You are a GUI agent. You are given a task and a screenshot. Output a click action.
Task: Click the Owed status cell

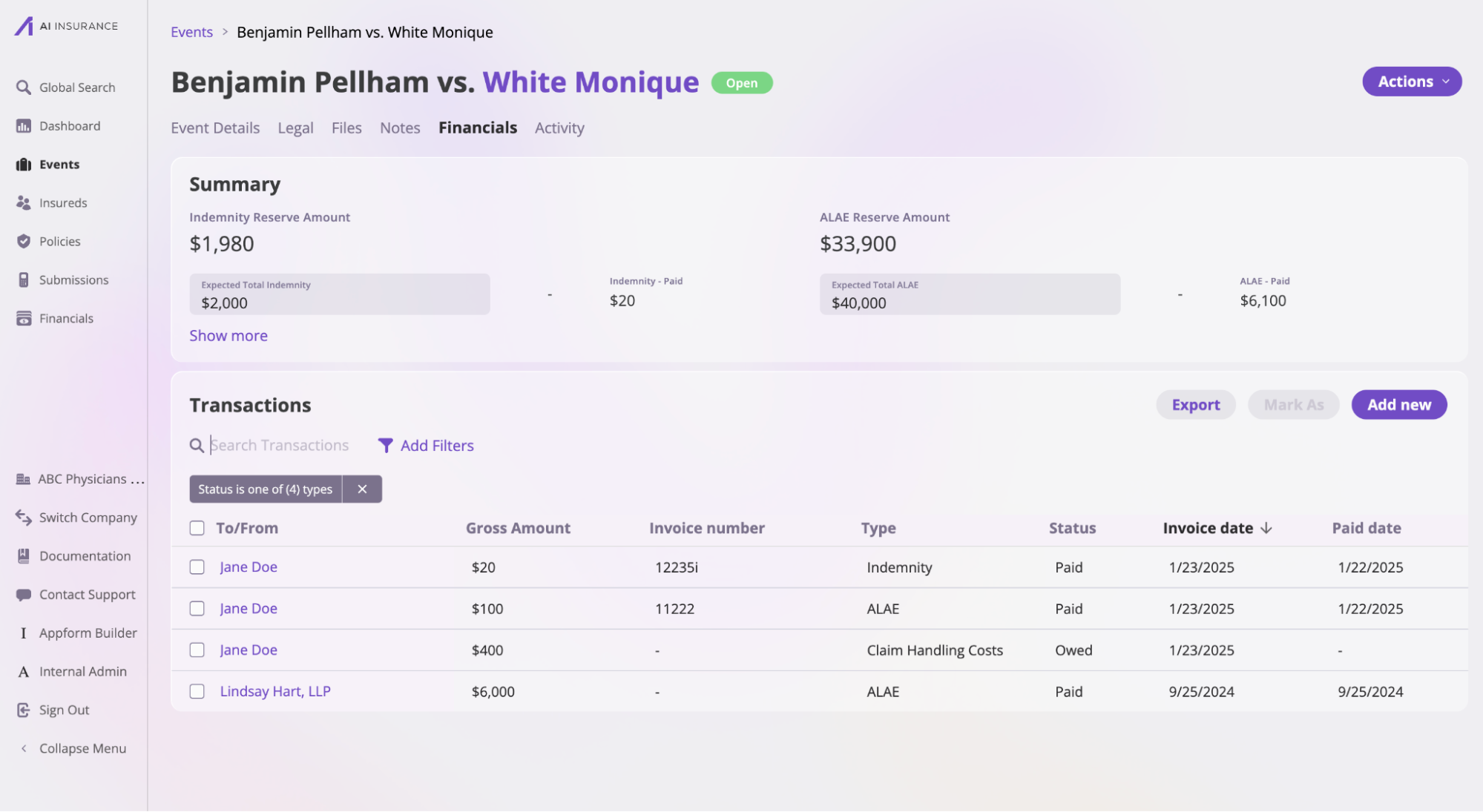(x=1073, y=650)
